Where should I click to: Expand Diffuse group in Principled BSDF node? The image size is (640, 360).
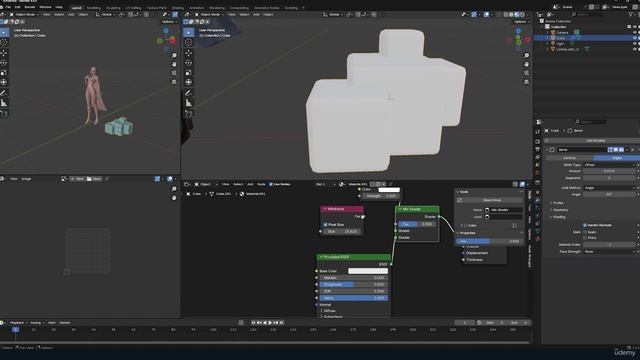(x=327, y=311)
